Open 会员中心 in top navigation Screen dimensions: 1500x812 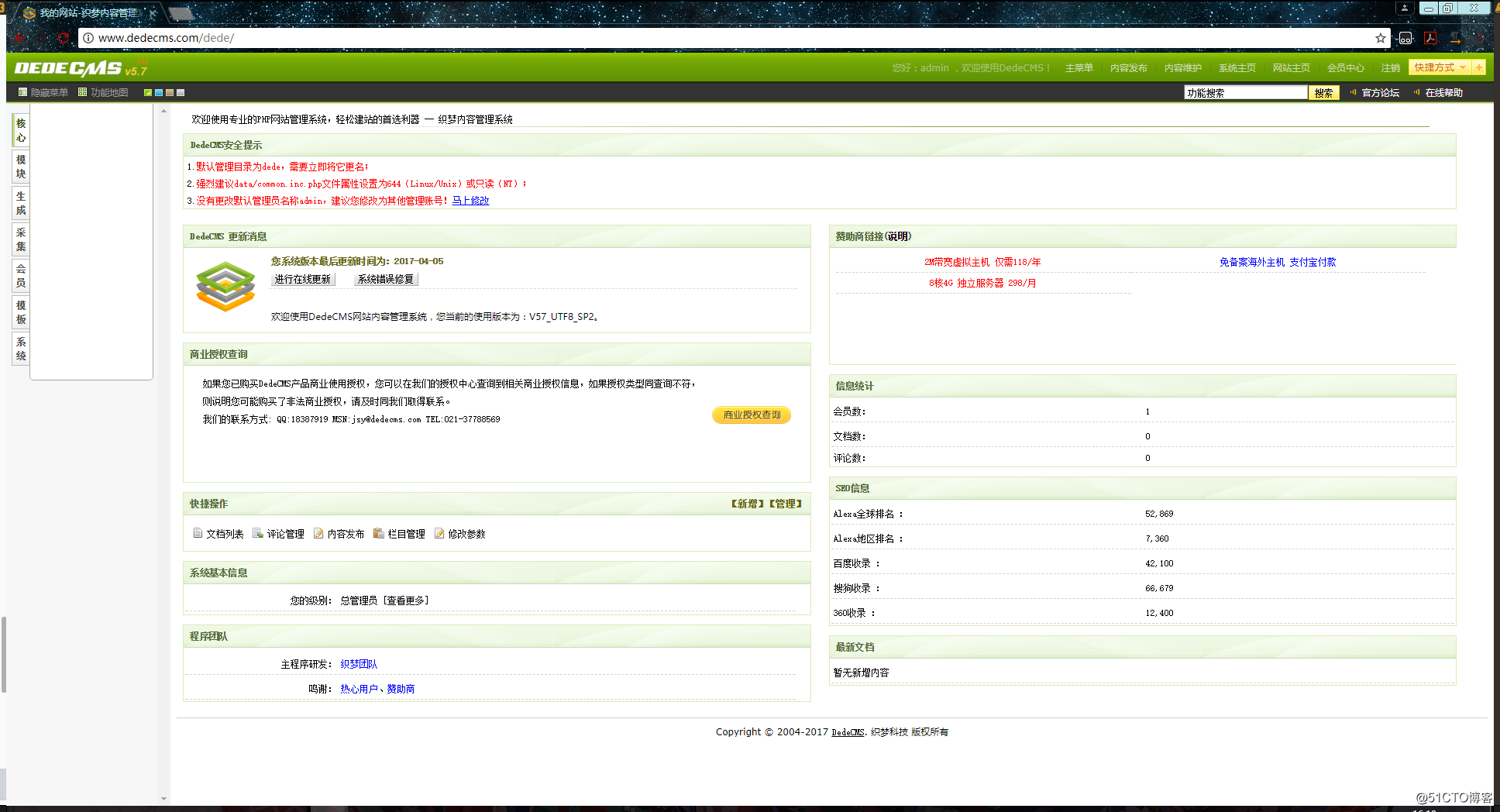[1345, 68]
